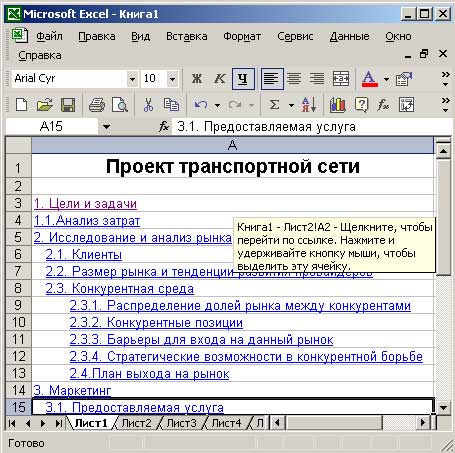Open font color dropdown arrow
455x453 pixels.
[386, 79]
